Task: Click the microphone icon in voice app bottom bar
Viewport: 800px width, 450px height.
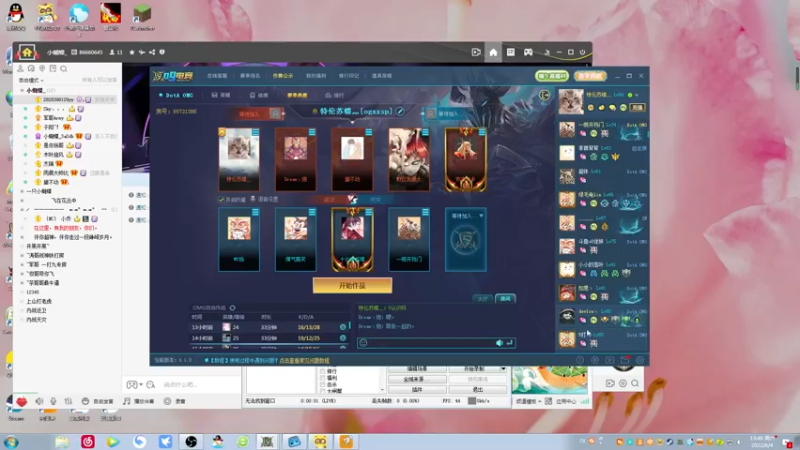Action: 53,402
